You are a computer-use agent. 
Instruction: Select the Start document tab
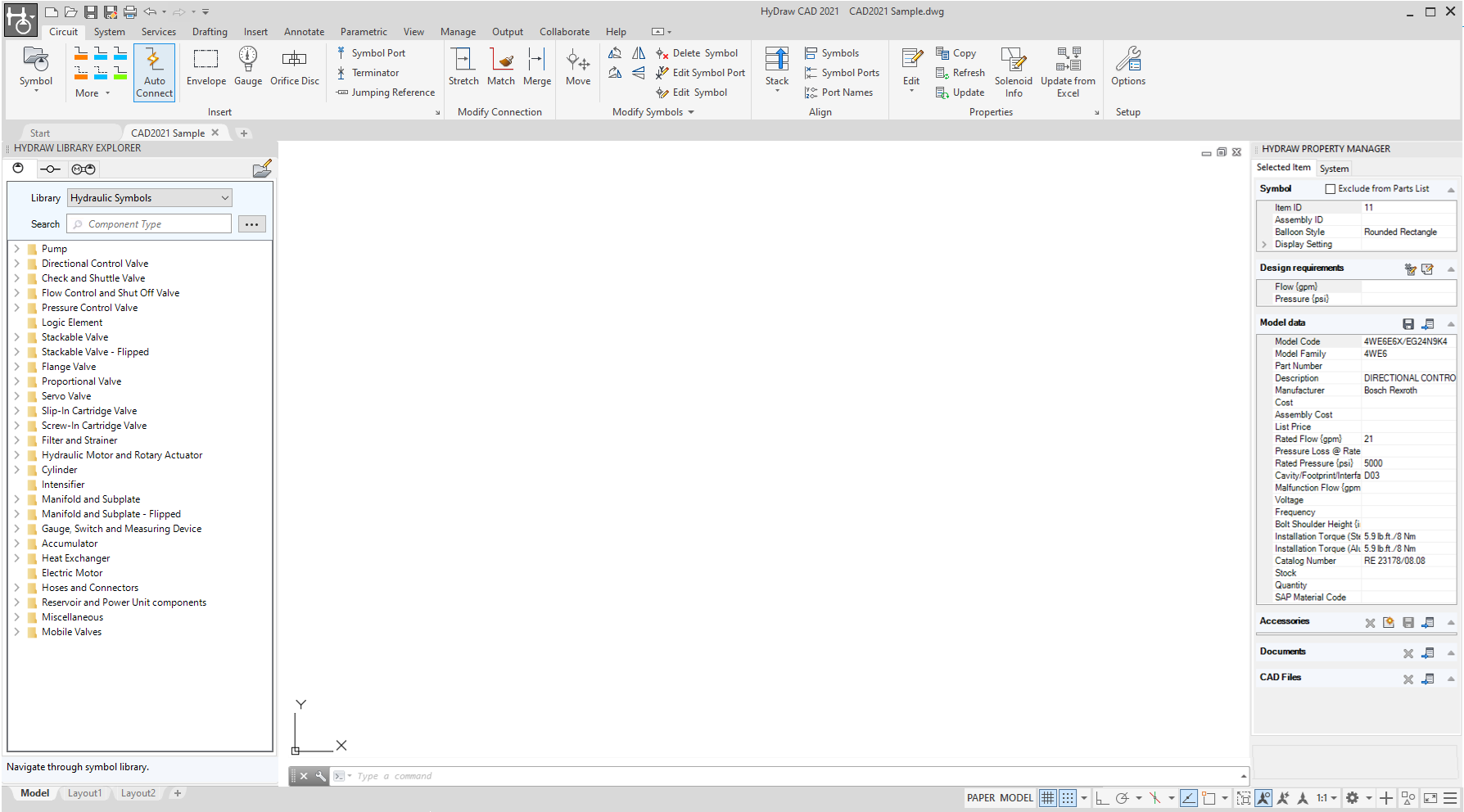(40, 133)
